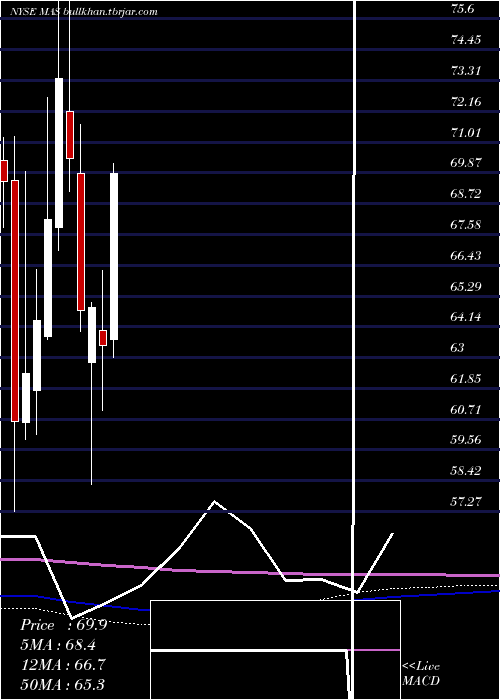500x700 pixels.
Task: Click the tallest white candlestick reaching 73.31
Action: [x=59, y=153]
